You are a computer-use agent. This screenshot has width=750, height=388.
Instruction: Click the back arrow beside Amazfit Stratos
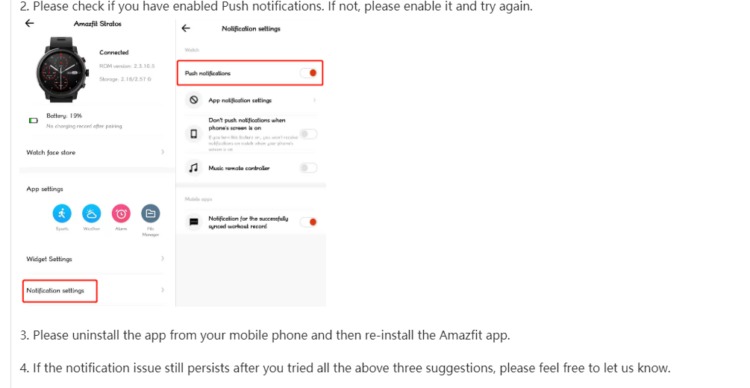point(30,23)
